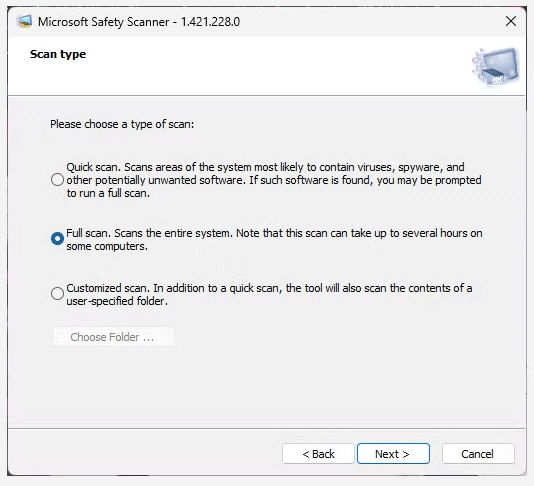Click the Full scan description label
The image size is (534, 486).
[274, 239]
